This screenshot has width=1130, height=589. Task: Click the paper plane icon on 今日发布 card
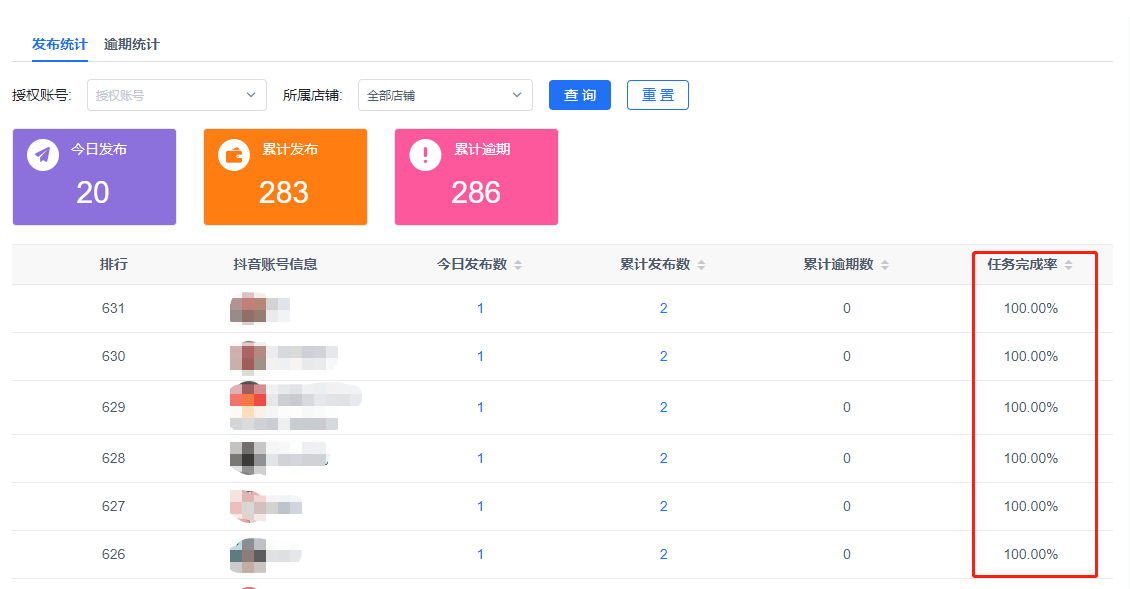(43, 155)
